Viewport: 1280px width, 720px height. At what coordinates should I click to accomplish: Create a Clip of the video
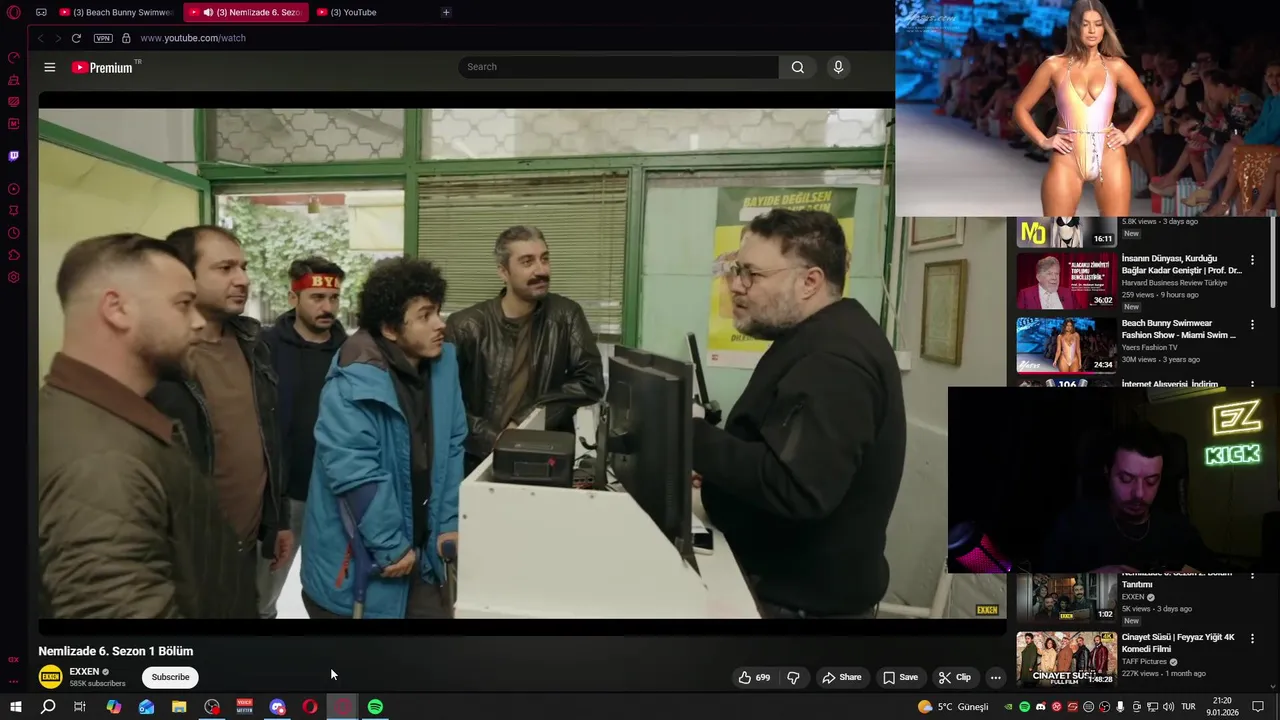tap(955, 677)
